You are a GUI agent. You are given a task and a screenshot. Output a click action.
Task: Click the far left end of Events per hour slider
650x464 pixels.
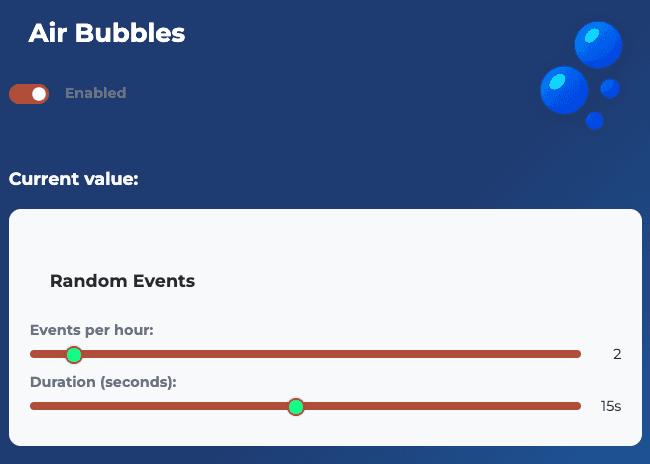coord(32,354)
